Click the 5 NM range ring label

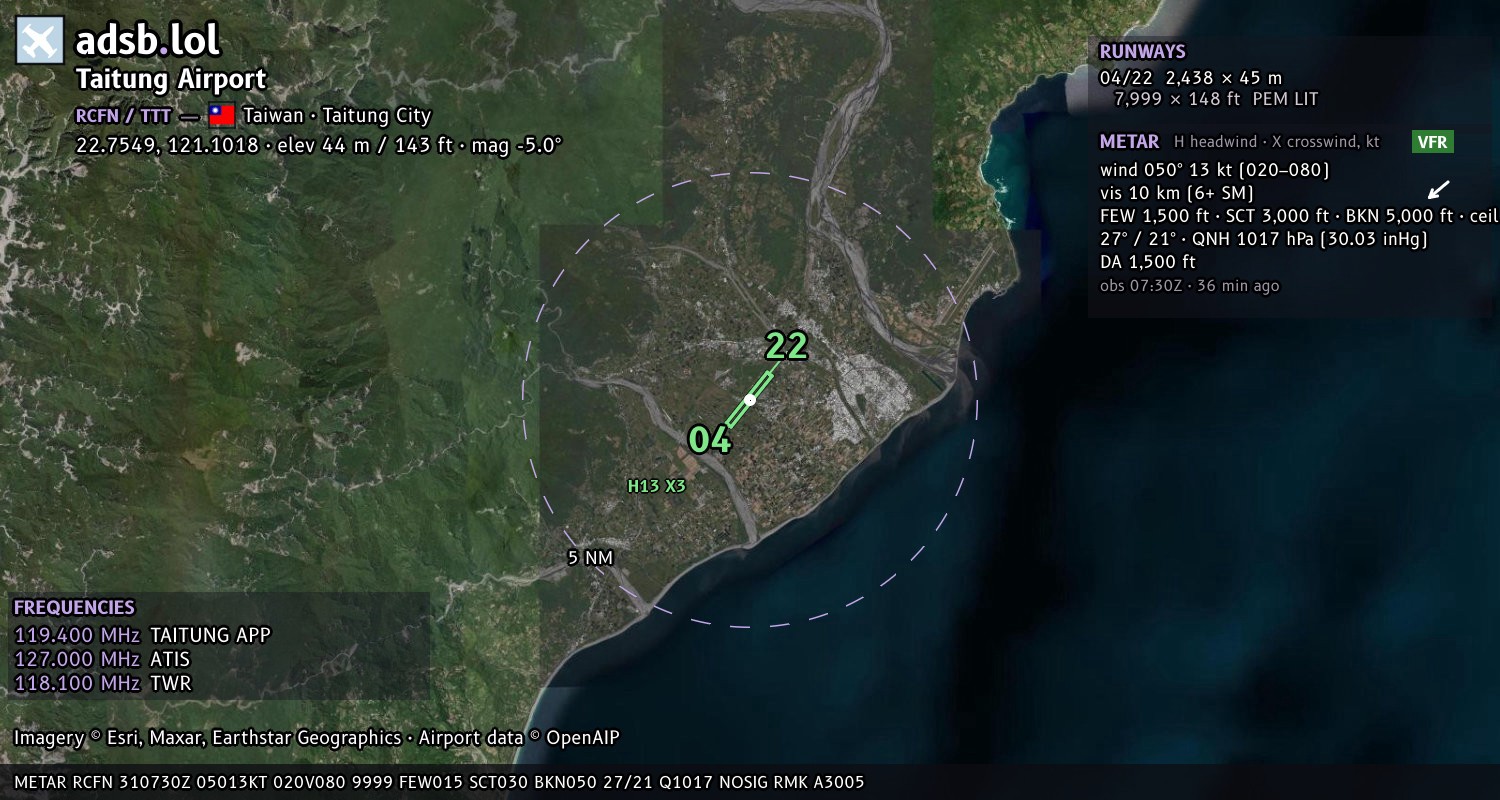pyautogui.click(x=590, y=558)
